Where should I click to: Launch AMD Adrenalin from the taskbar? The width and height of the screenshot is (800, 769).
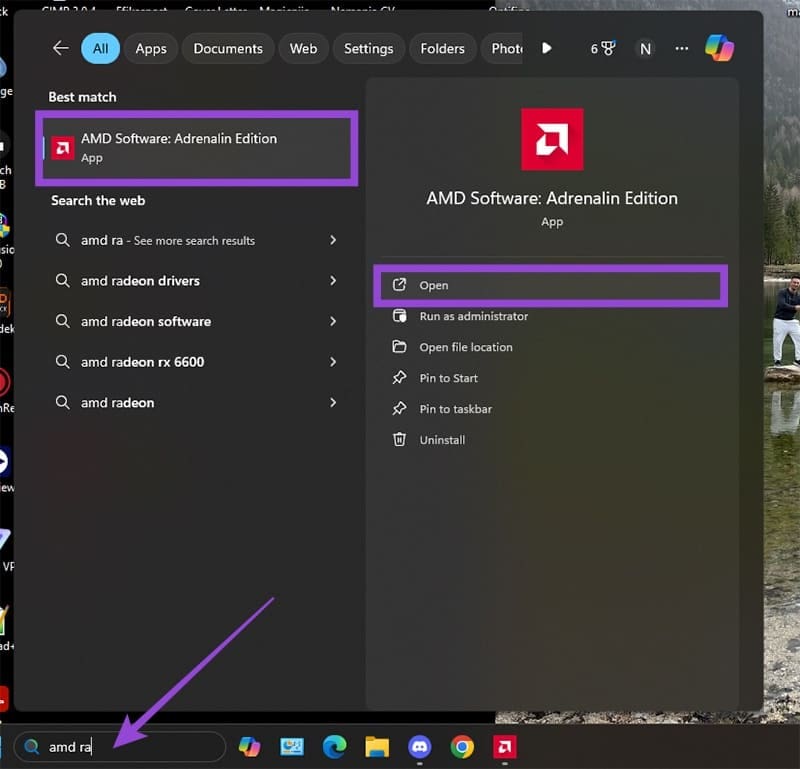point(504,747)
